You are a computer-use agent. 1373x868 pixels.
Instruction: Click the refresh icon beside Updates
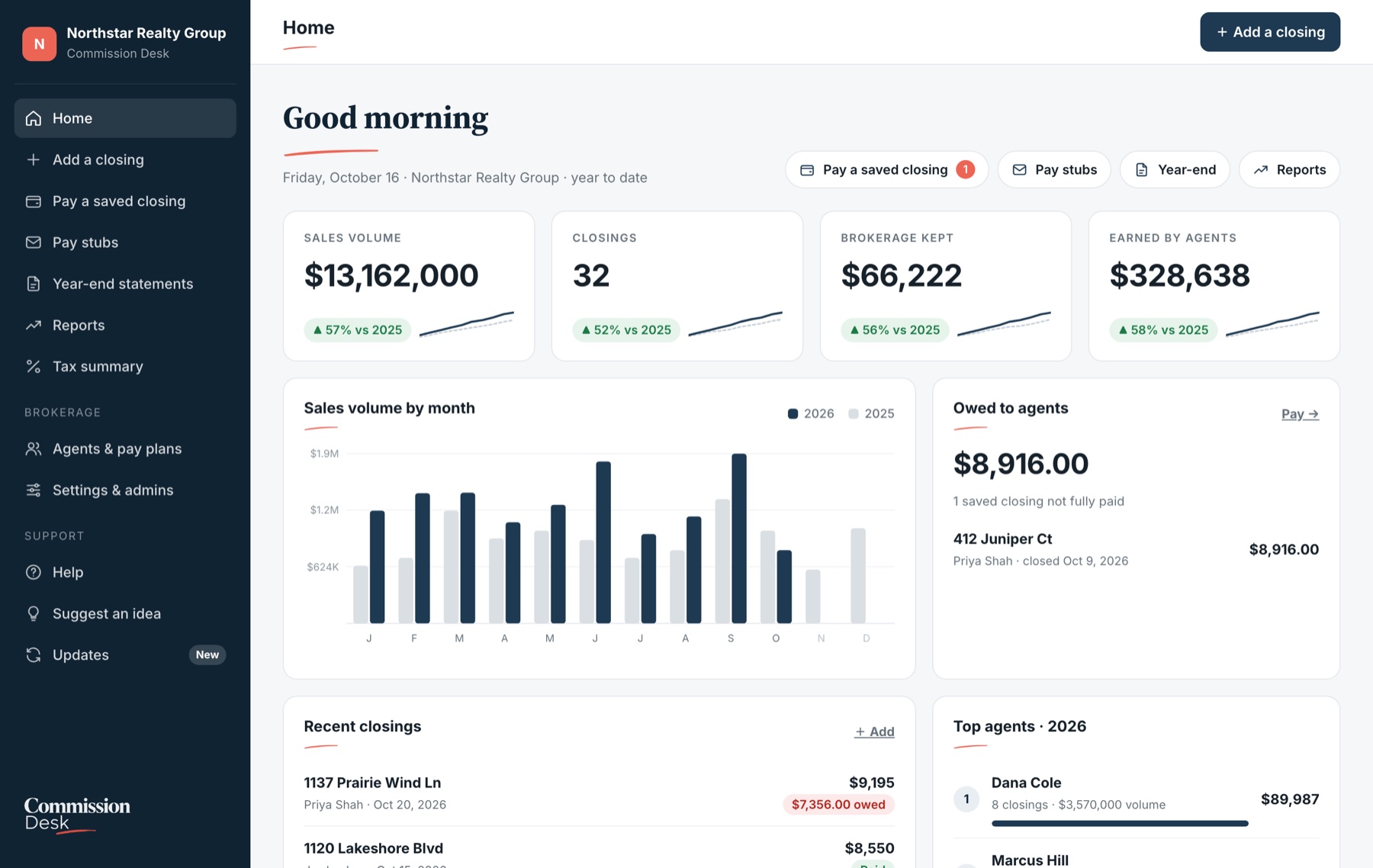[x=33, y=654]
